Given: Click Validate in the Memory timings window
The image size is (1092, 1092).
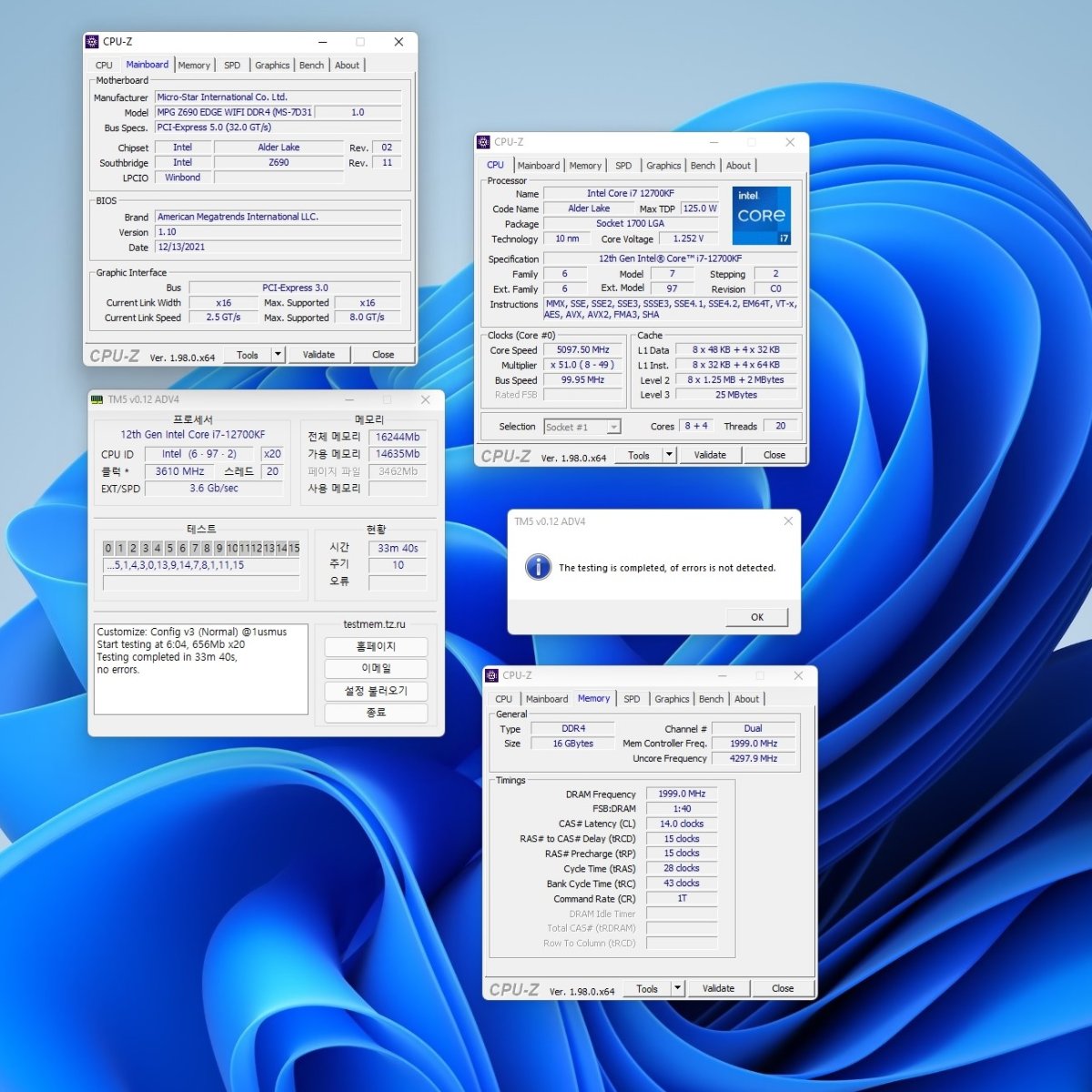Looking at the screenshot, I should tap(718, 988).
